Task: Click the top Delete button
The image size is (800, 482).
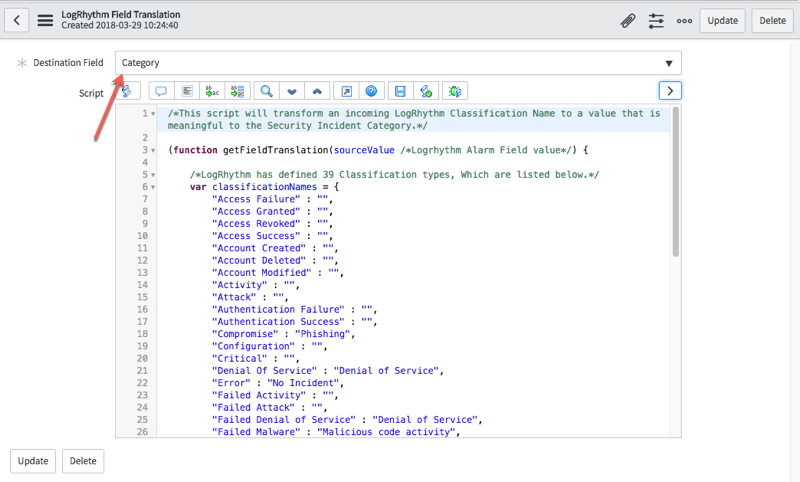Action: (772, 21)
